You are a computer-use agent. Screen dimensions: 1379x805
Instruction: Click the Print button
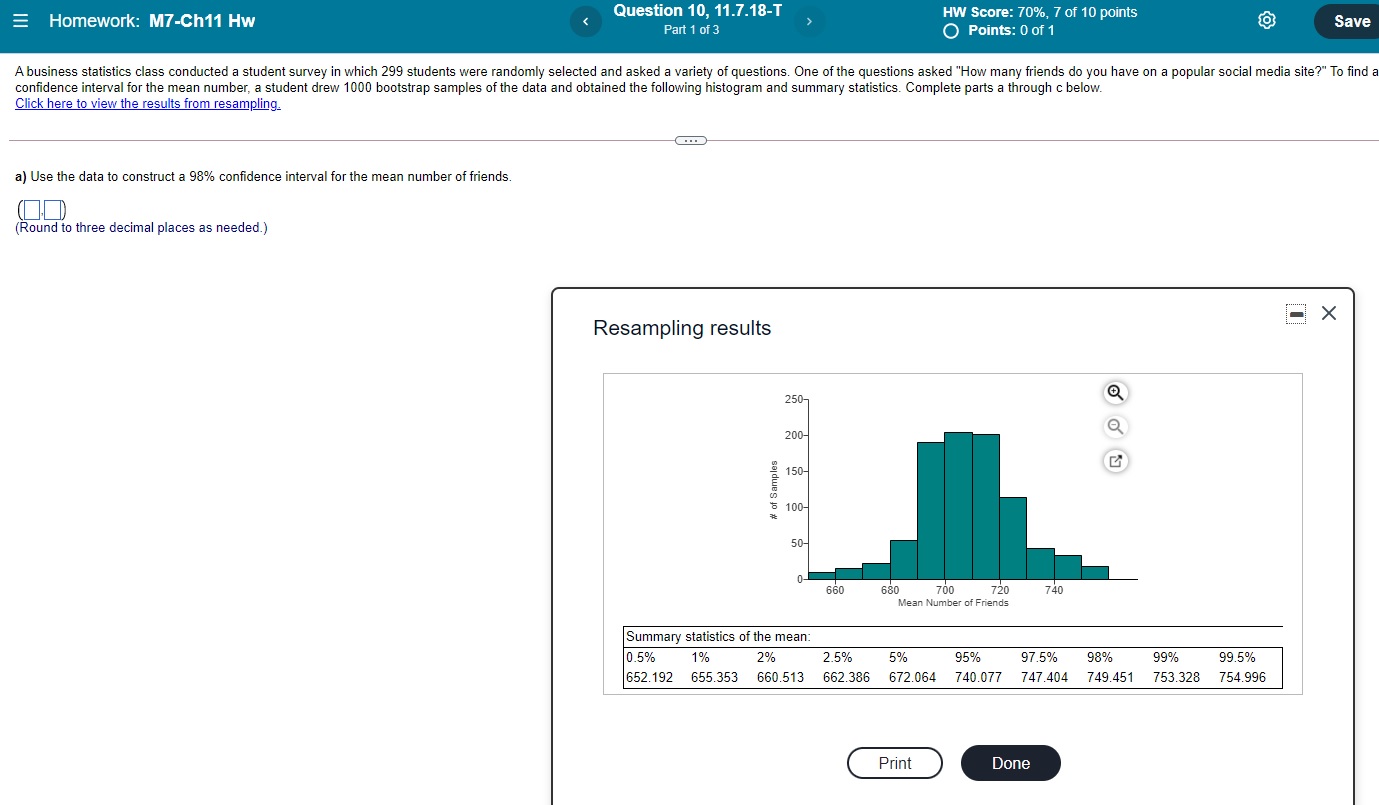click(x=895, y=763)
